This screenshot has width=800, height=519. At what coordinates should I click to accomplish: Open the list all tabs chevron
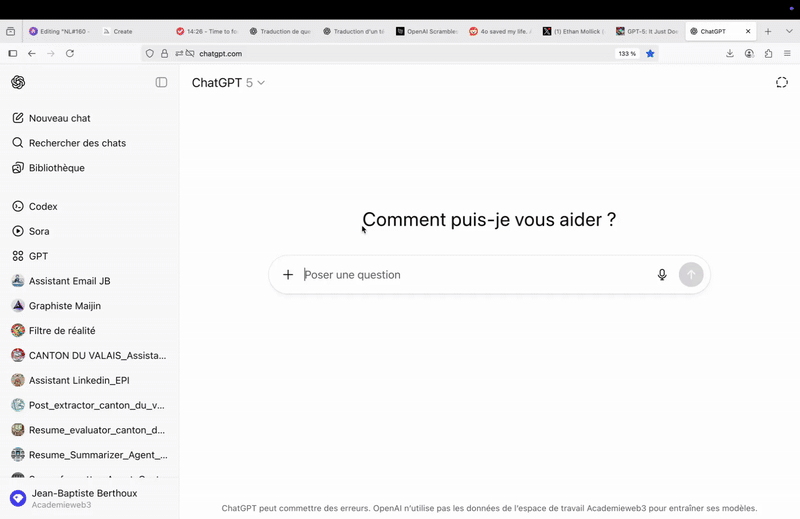[789, 31]
